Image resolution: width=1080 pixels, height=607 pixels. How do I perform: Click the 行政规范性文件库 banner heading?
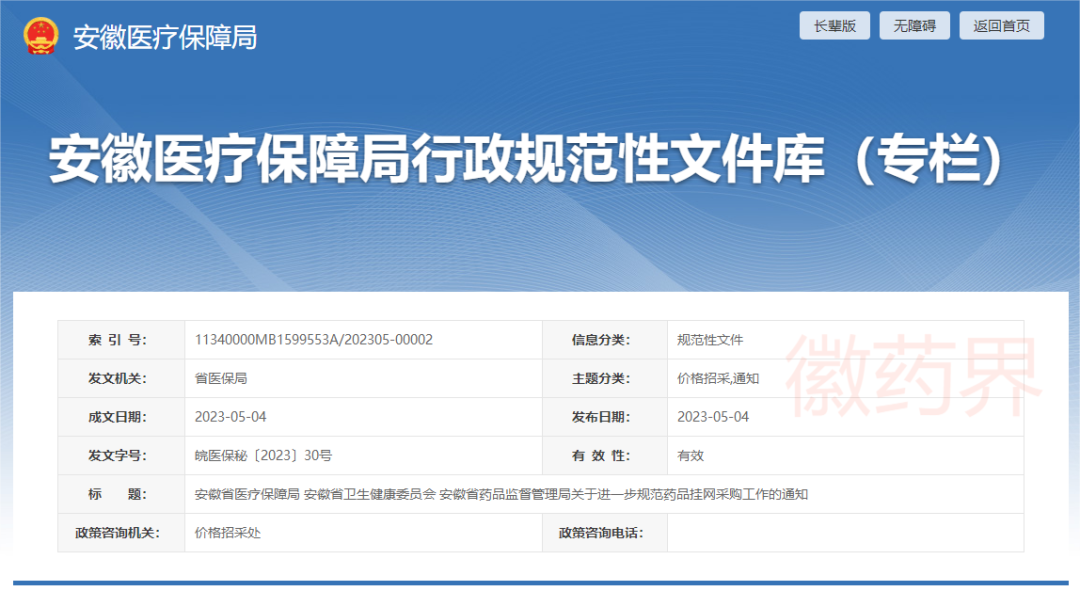tap(526, 159)
